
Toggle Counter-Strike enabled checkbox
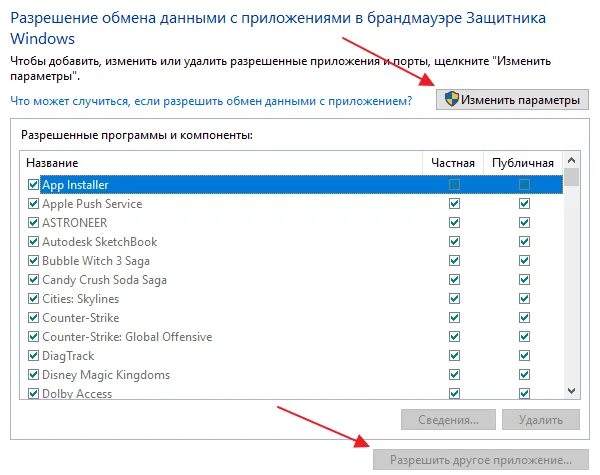coord(33,318)
